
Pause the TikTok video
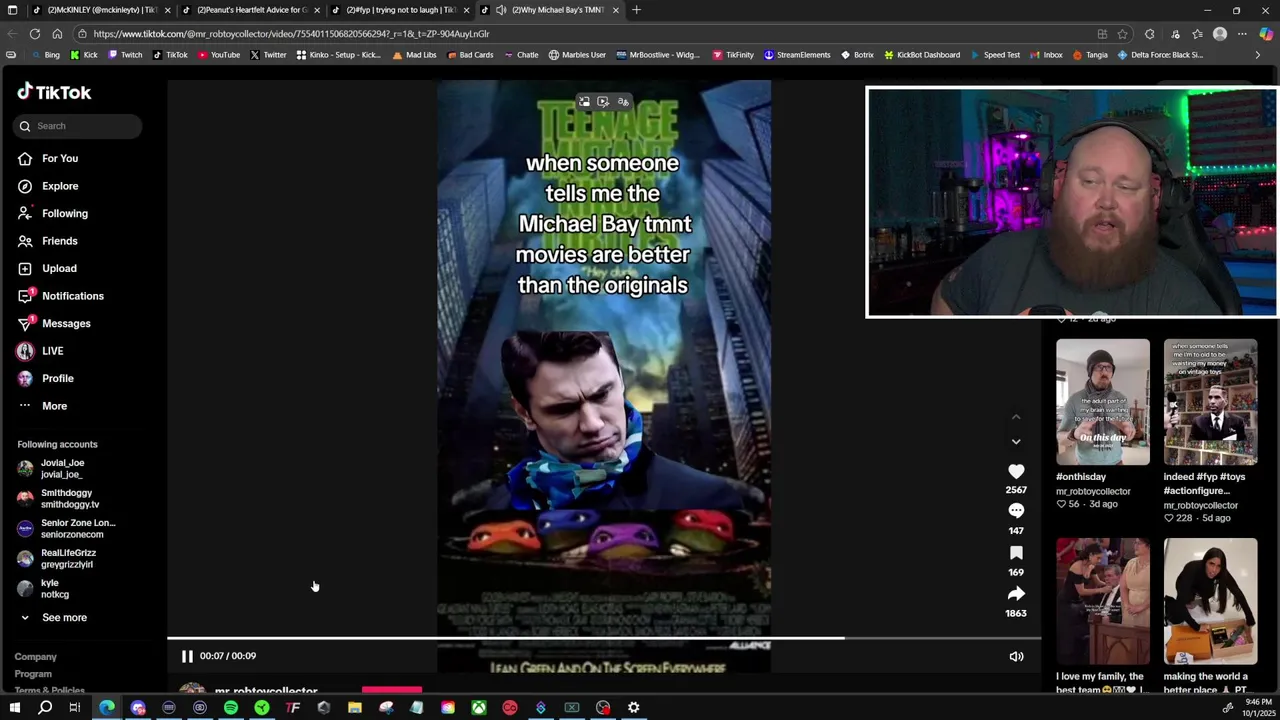[x=187, y=656]
